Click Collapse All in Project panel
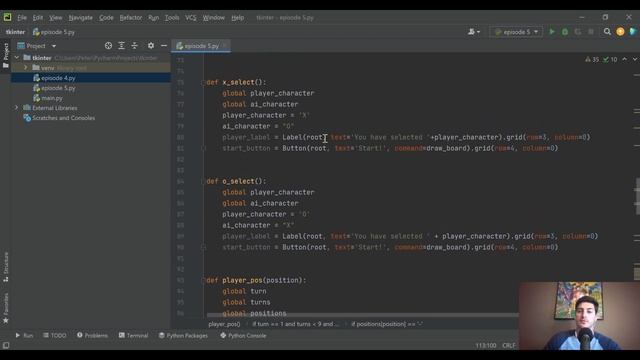Viewport: 640px width, 360px height. pos(134,46)
